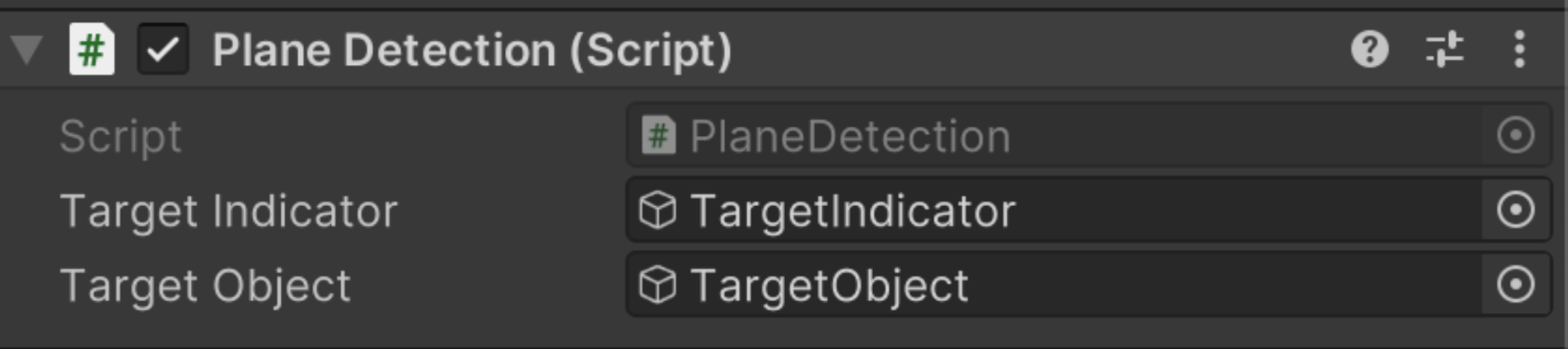
Task: Click the Target Indicator property label
Action: point(229,210)
